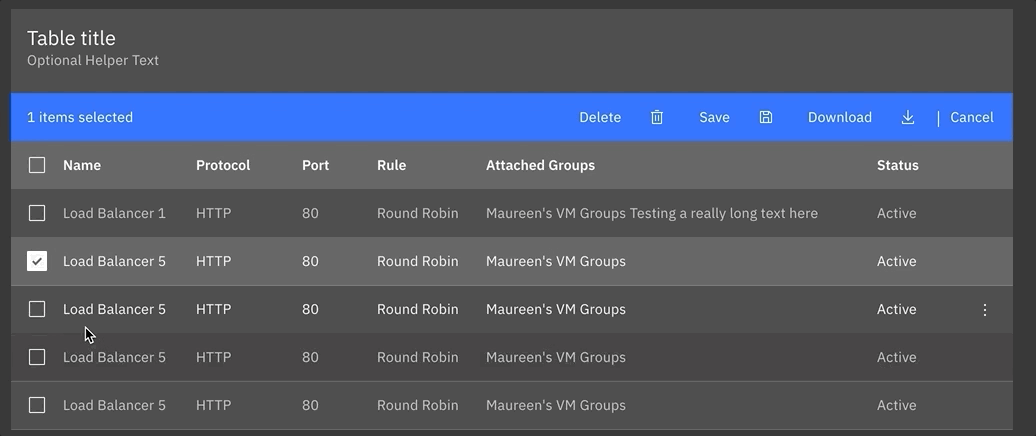The image size is (1036, 436).
Task: Toggle the select-all checkbox in the header row
Action: click(37, 165)
